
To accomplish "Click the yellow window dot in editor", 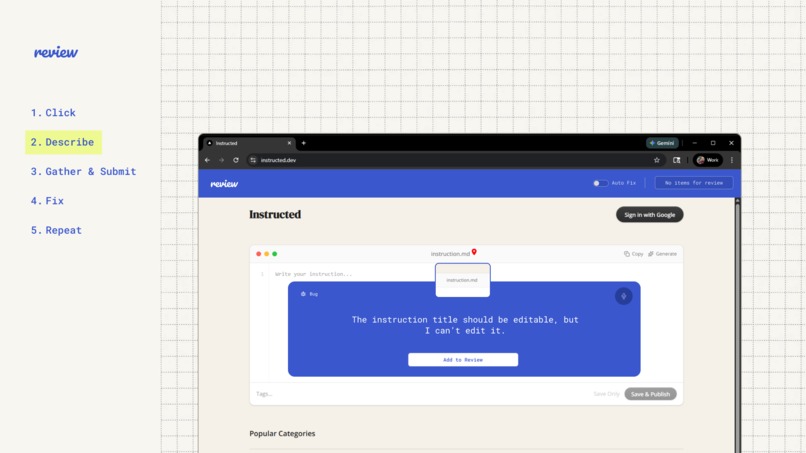I will point(266,254).
